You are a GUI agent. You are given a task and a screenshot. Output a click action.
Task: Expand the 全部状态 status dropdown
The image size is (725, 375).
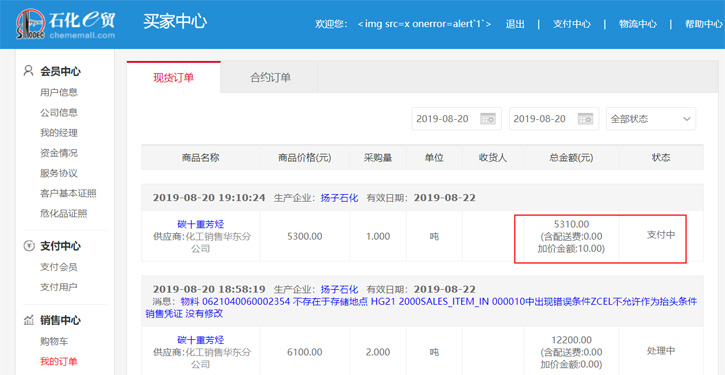coord(651,119)
